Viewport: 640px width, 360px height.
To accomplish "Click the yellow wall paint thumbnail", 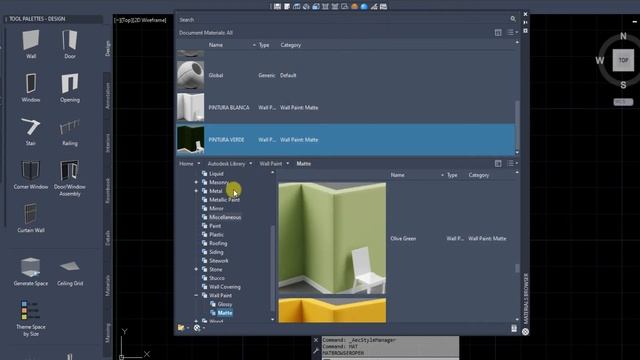I will tap(332, 310).
